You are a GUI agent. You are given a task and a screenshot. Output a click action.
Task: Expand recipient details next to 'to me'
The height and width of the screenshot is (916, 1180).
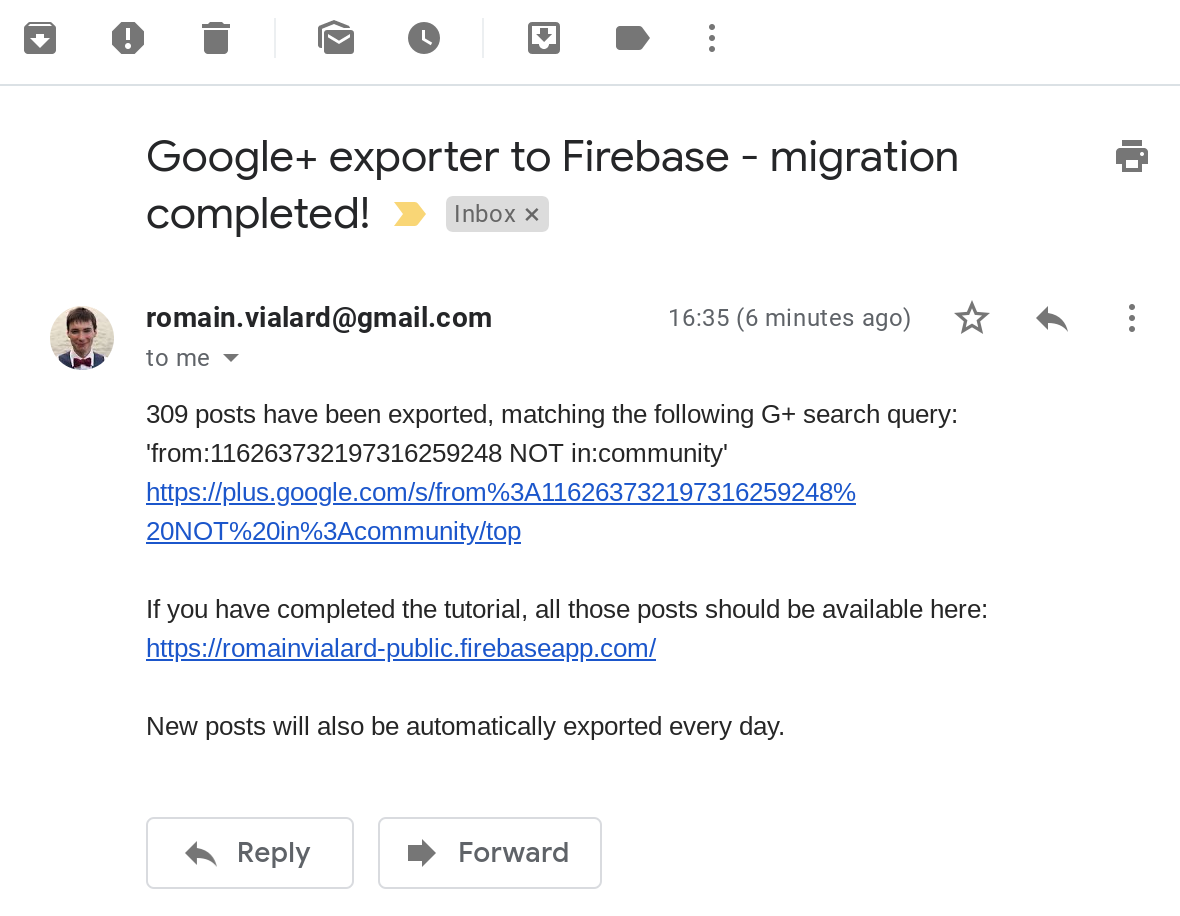[231, 358]
